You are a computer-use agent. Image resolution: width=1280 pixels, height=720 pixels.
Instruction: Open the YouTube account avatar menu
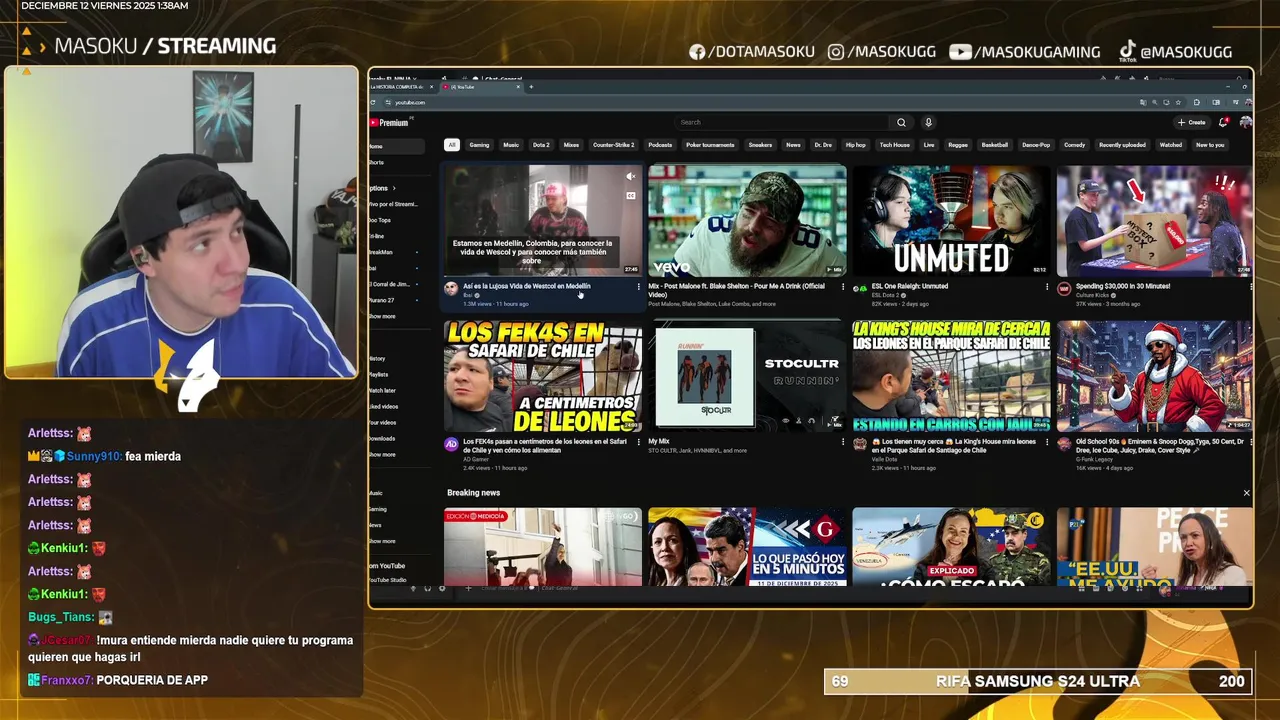(x=1245, y=122)
